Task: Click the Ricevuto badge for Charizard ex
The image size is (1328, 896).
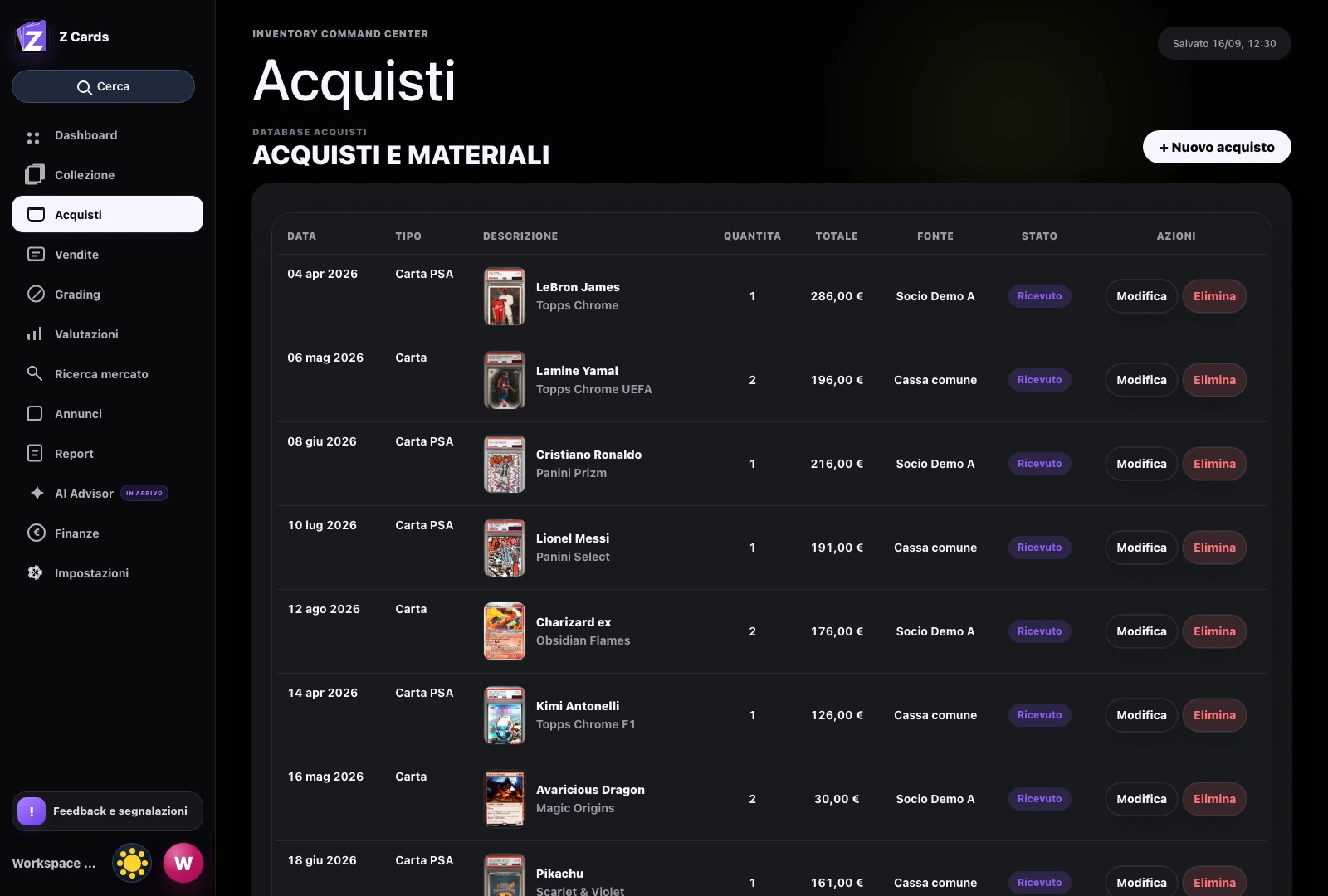Action: coord(1039,631)
